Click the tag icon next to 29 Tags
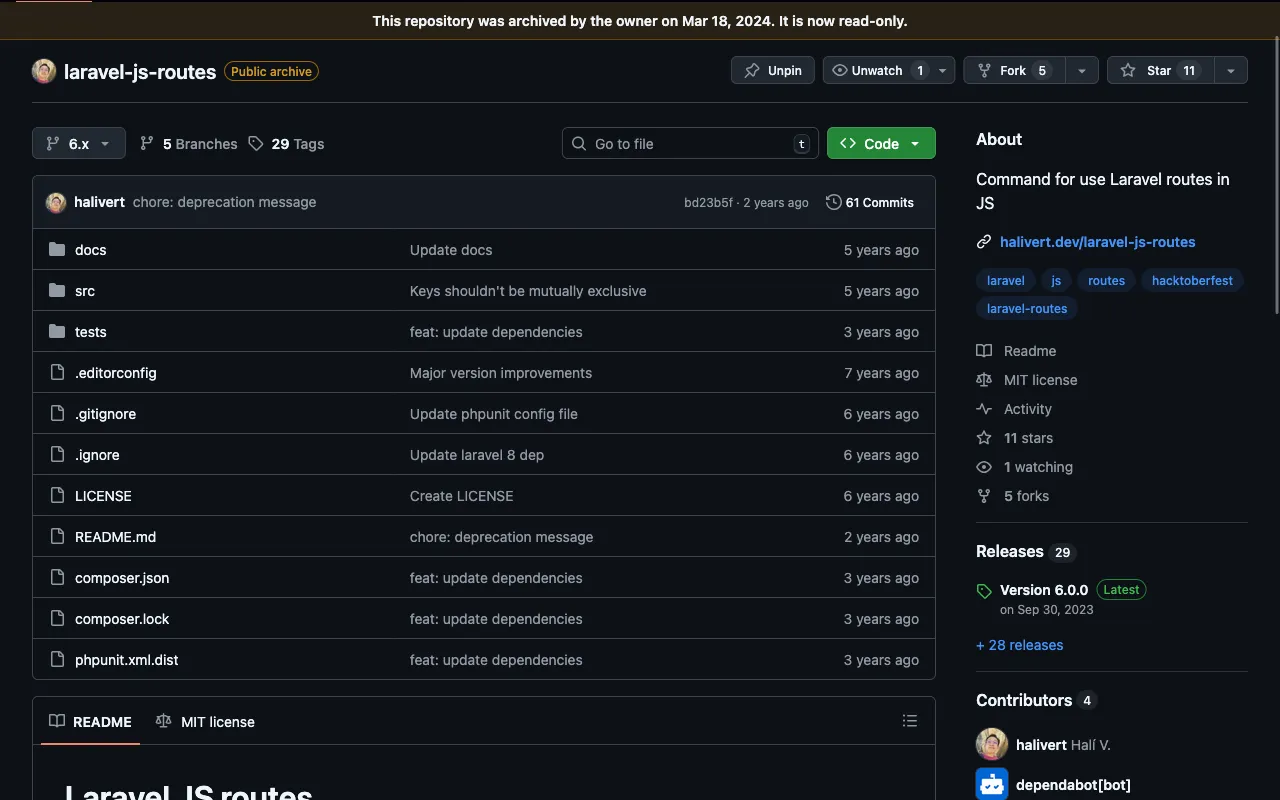1280x800 pixels. tap(257, 143)
